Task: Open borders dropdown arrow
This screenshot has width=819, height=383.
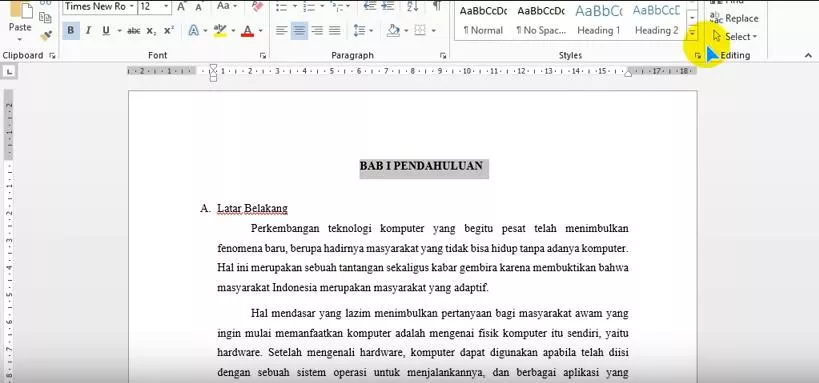Action: [433, 31]
